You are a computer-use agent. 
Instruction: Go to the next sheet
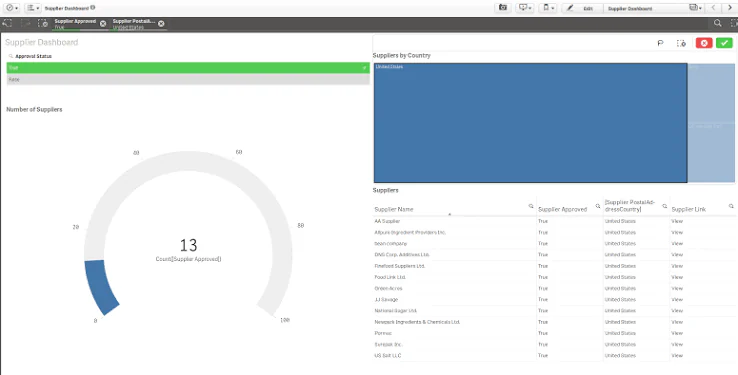730,8
